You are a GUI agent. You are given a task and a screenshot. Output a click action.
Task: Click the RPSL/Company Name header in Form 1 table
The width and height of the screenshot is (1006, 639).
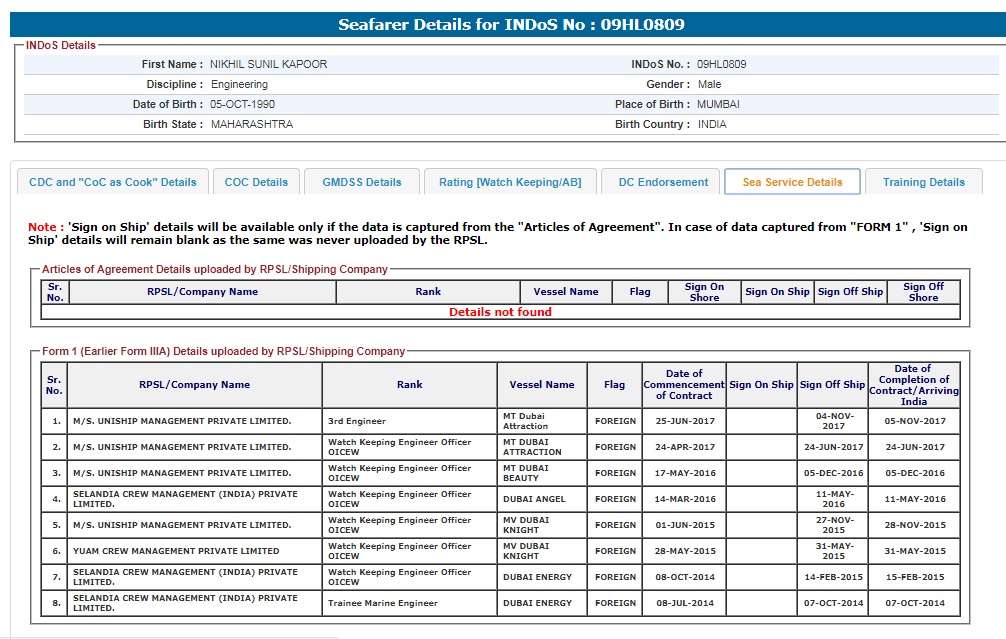tap(194, 385)
